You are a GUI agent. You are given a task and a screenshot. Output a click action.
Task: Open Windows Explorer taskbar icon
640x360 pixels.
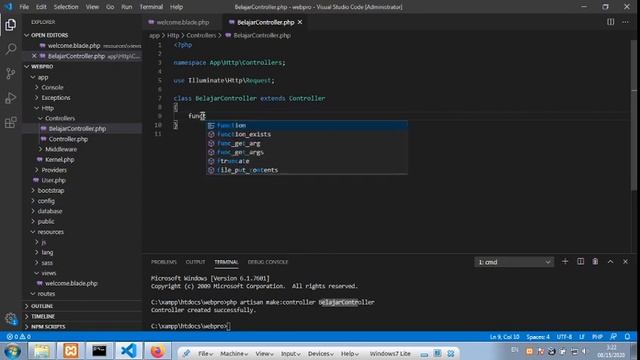41,351
